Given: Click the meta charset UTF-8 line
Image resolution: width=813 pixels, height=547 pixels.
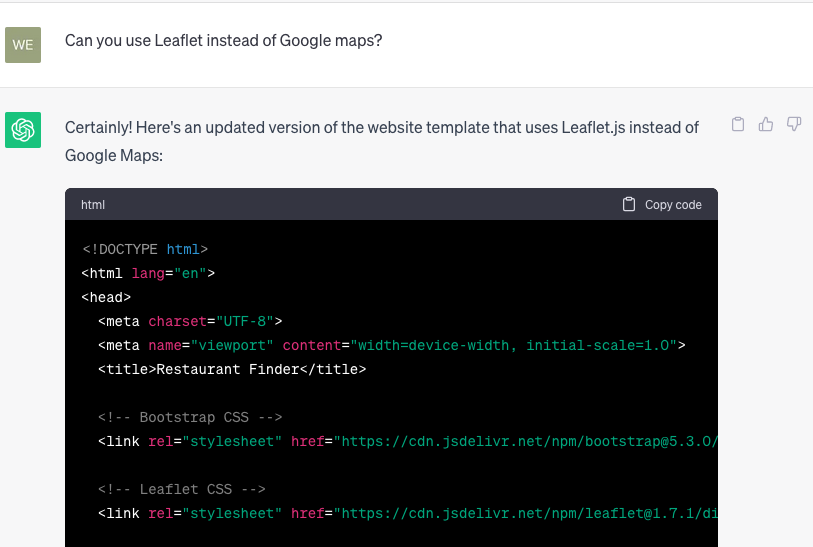Looking at the screenshot, I should pos(190,321).
